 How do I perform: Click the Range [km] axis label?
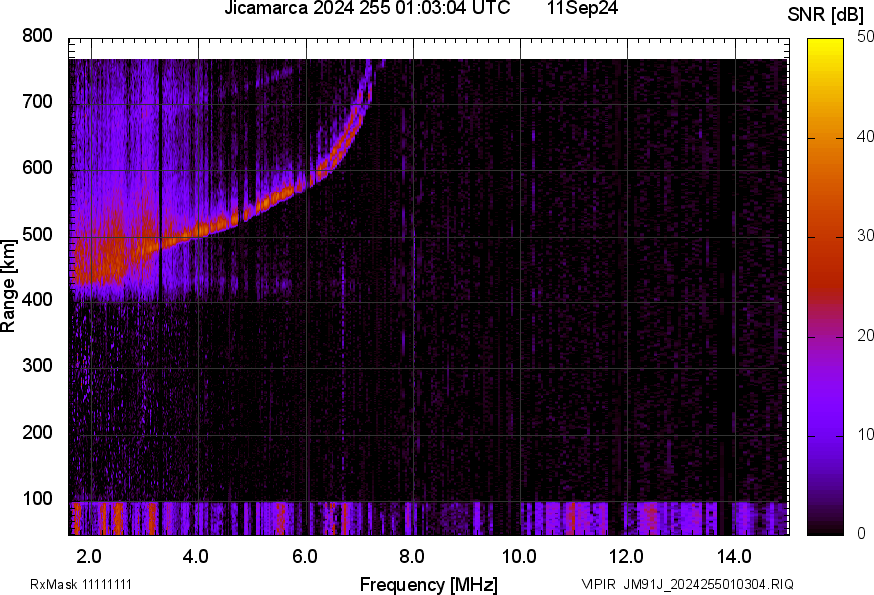(x=9, y=287)
